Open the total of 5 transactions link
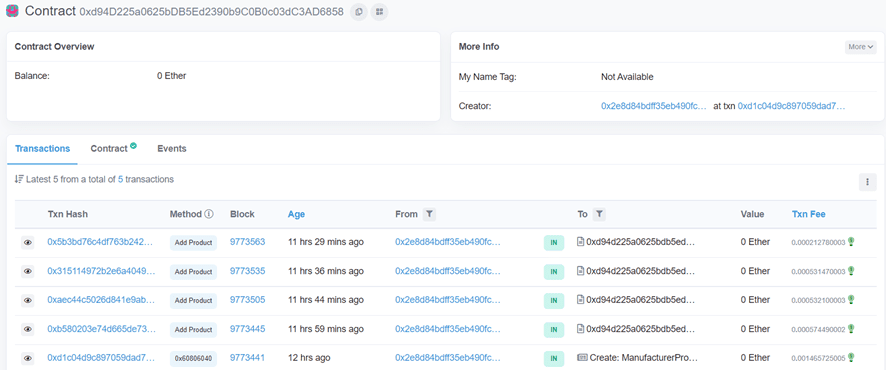This screenshot has width=886, height=370. click(x=120, y=180)
